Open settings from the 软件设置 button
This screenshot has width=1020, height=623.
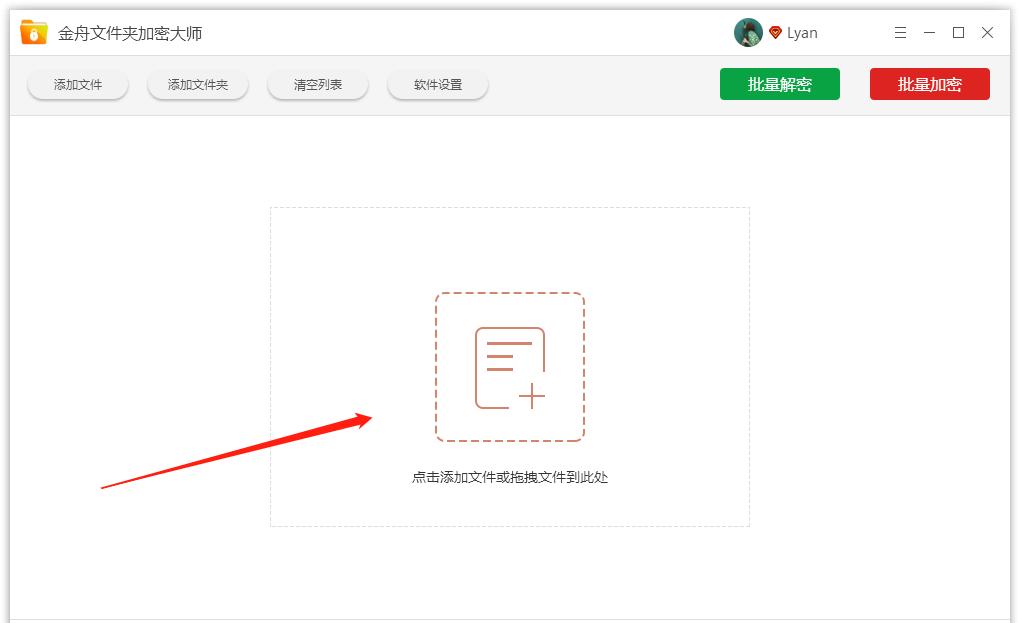pos(437,85)
